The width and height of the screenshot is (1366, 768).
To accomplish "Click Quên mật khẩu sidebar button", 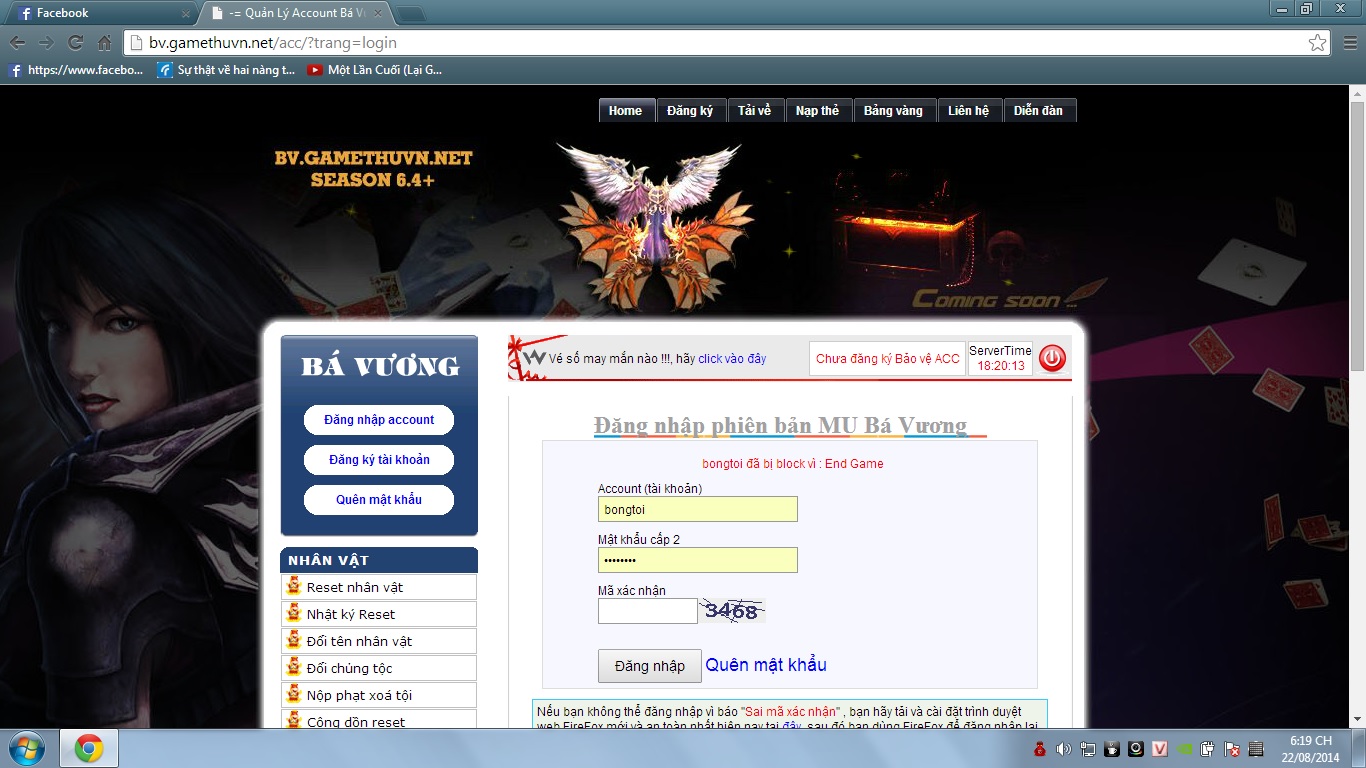I will (379, 500).
